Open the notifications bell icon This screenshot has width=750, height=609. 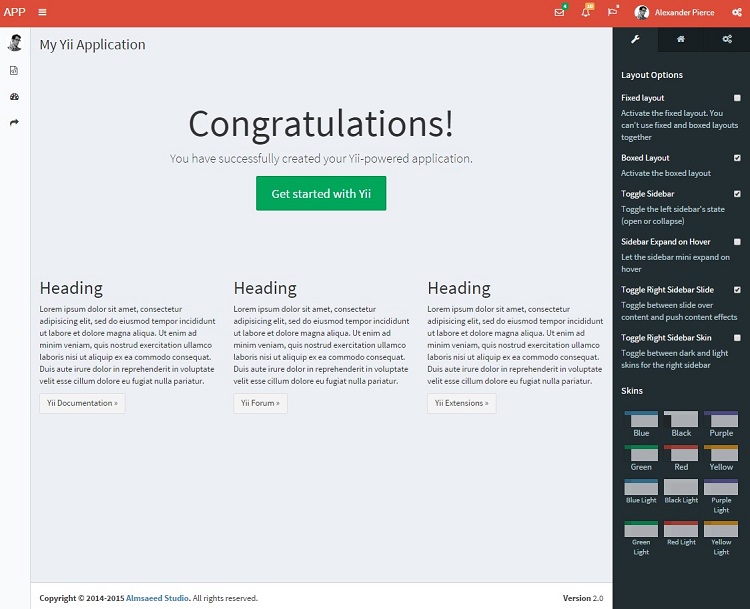pos(586,12)
